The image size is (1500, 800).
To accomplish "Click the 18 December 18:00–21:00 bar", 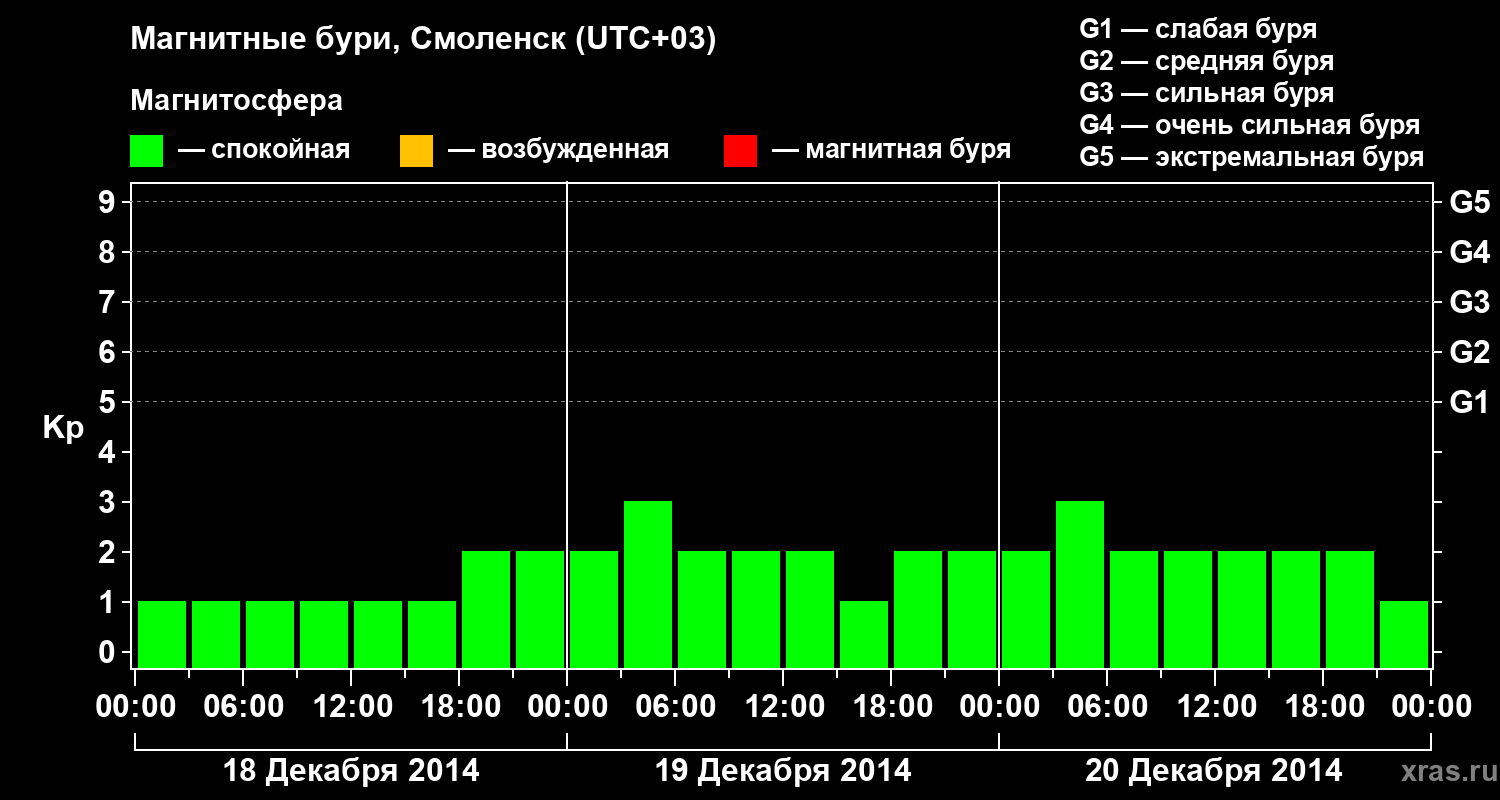I will (x=486, y=609).
